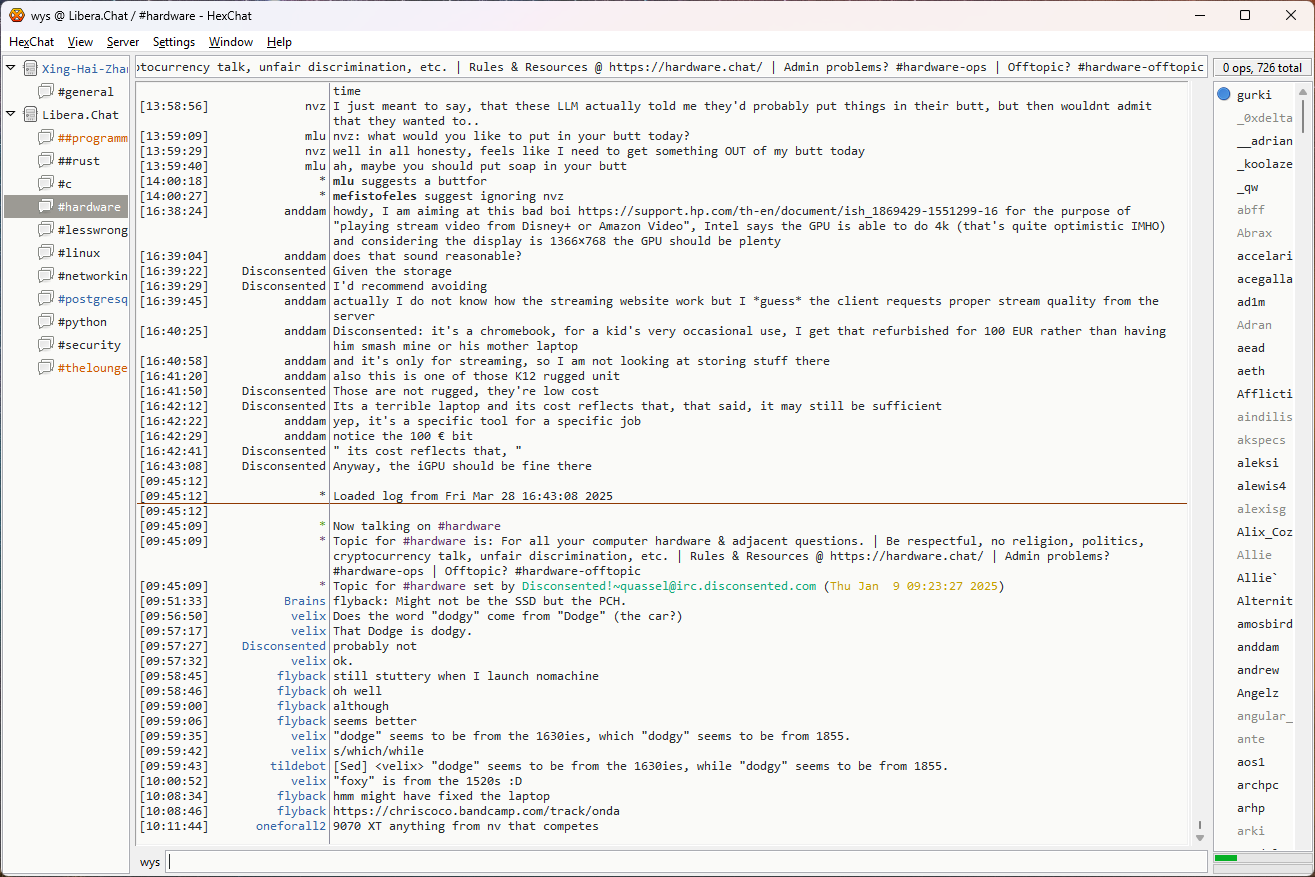Select the ##programming channel
This screenshot has height=877, width=1315.
pos(92,138)
